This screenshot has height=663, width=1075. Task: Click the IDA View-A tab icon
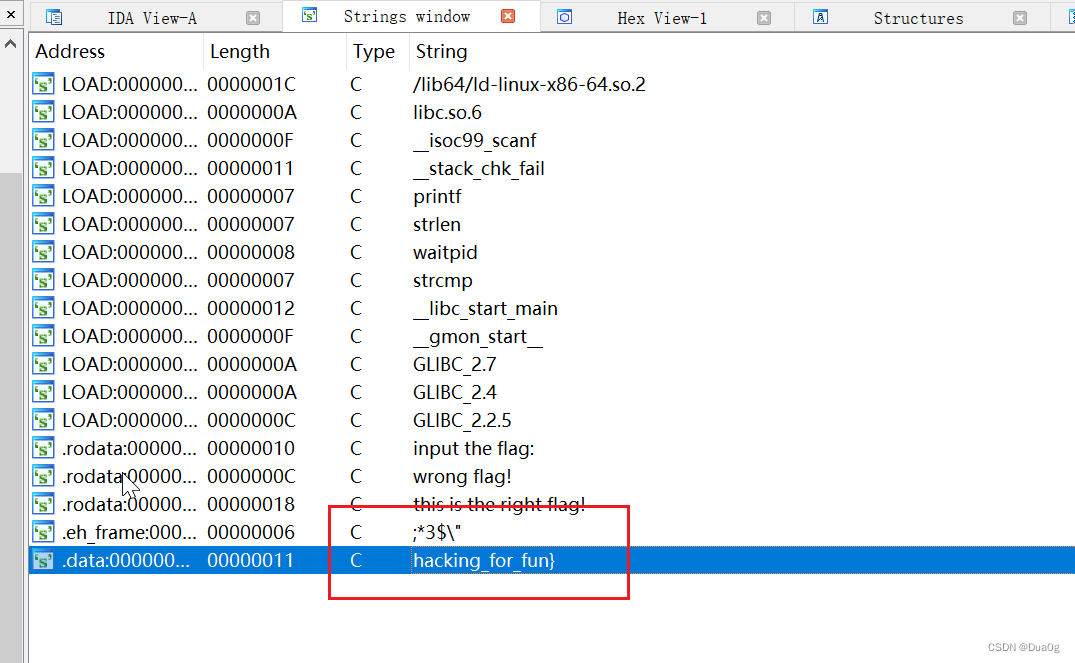point(53,16)
